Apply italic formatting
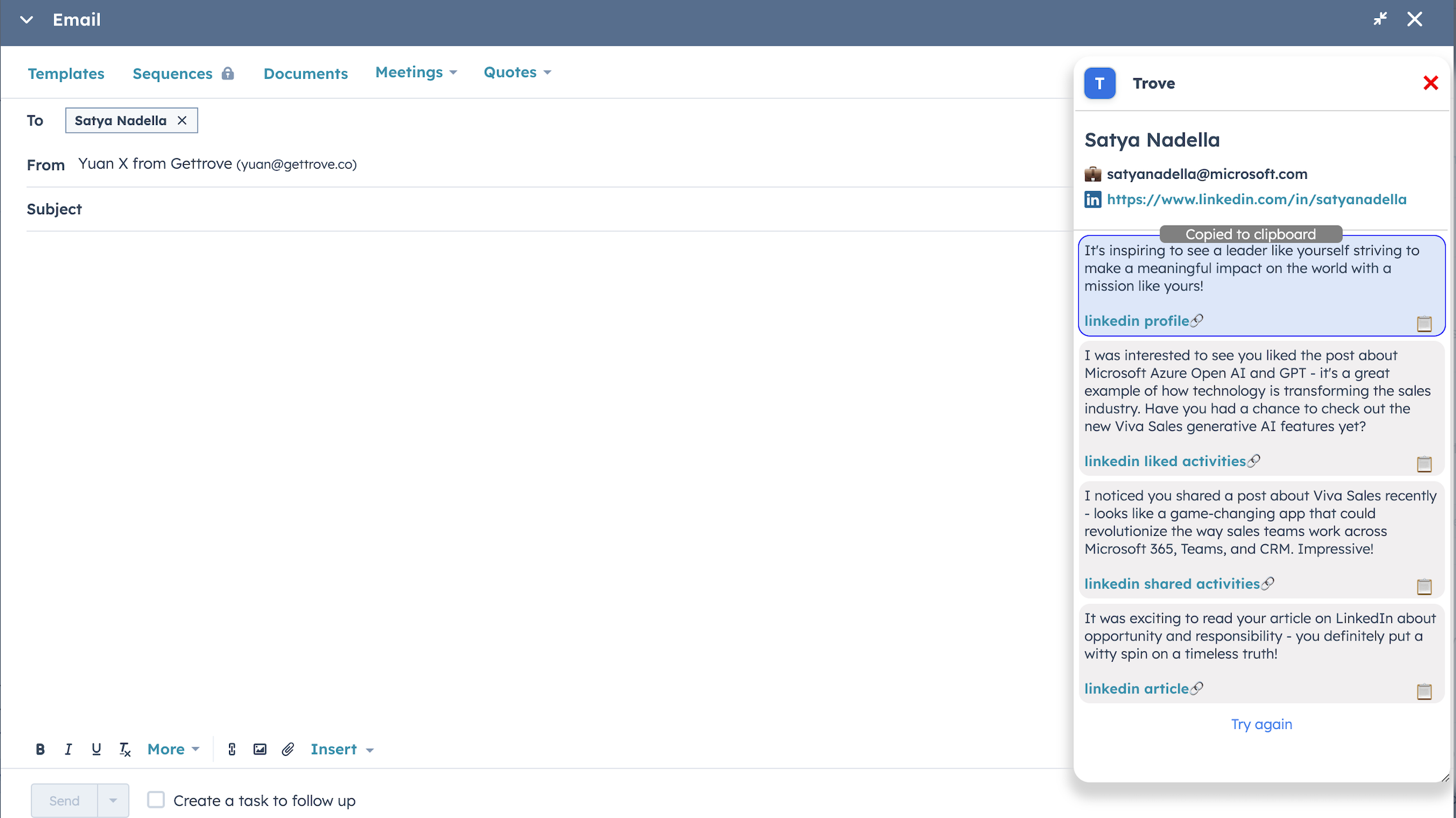 [x=68, y=749]
